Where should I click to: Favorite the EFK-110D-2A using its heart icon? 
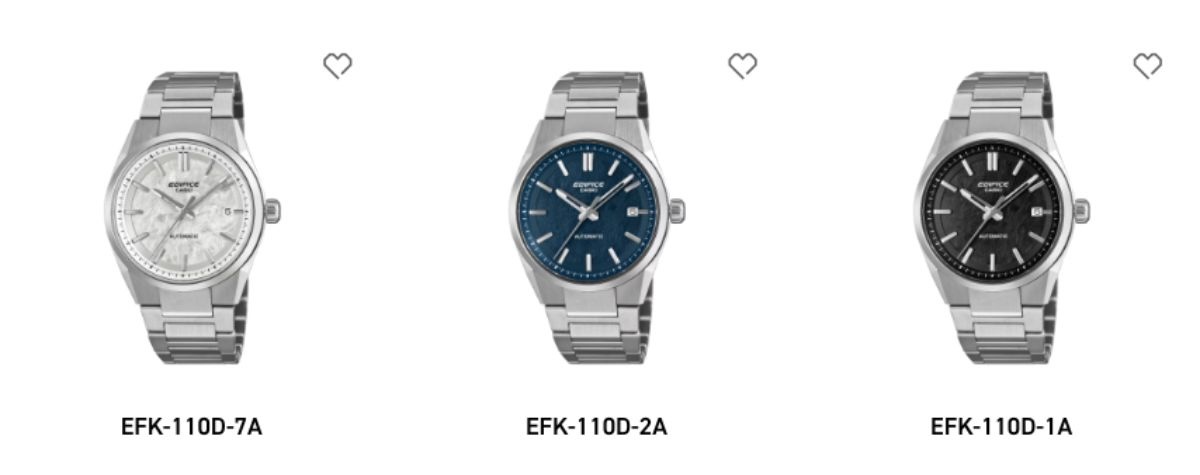point(742,66)
